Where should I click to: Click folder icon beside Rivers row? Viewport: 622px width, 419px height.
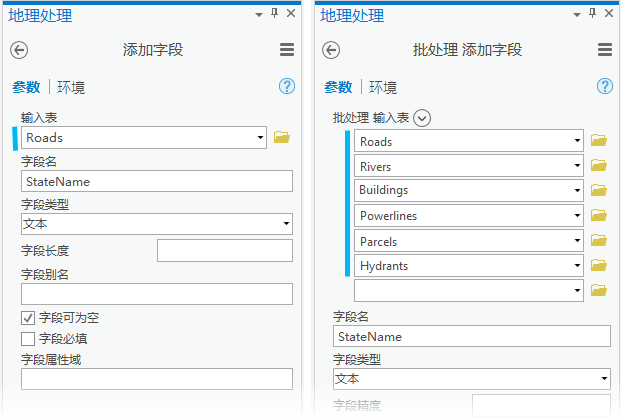point(598,166)
